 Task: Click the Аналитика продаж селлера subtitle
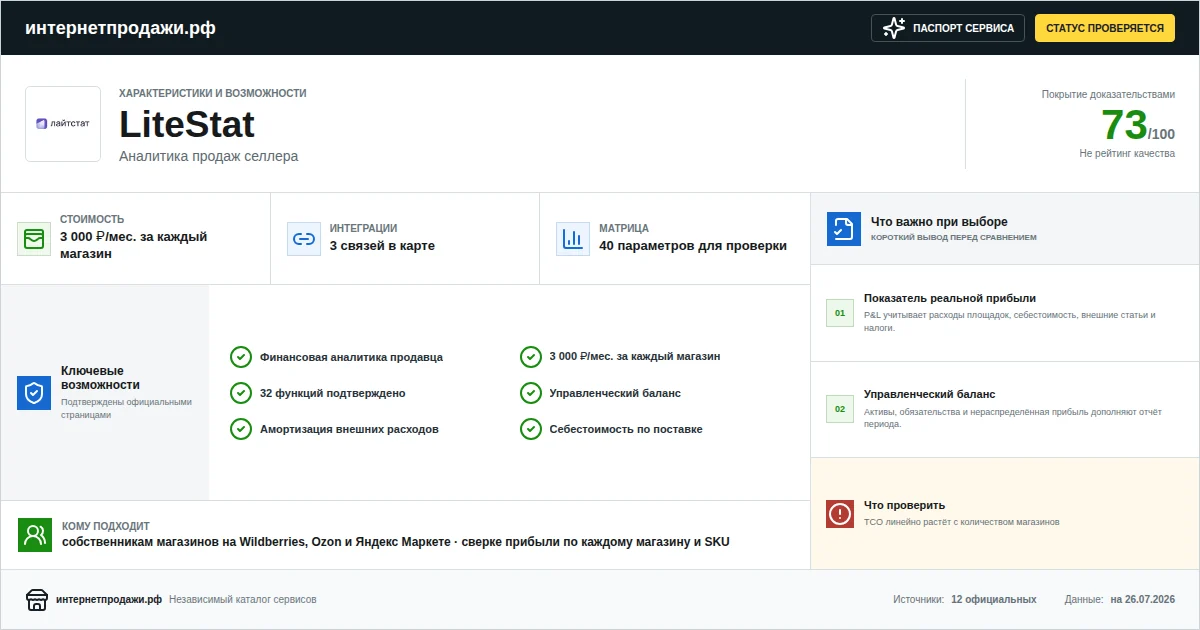point(208,156)
